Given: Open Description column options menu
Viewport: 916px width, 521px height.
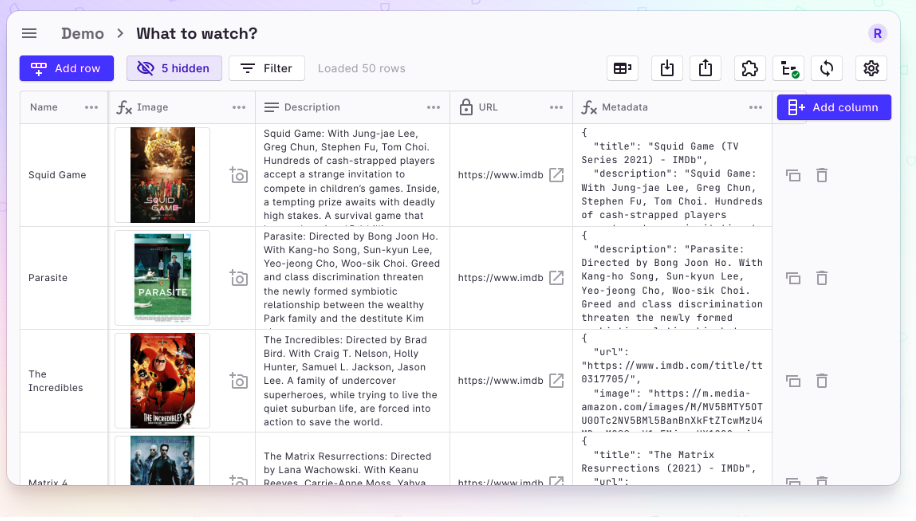Looking at the screenshot, I should (433, 107).
